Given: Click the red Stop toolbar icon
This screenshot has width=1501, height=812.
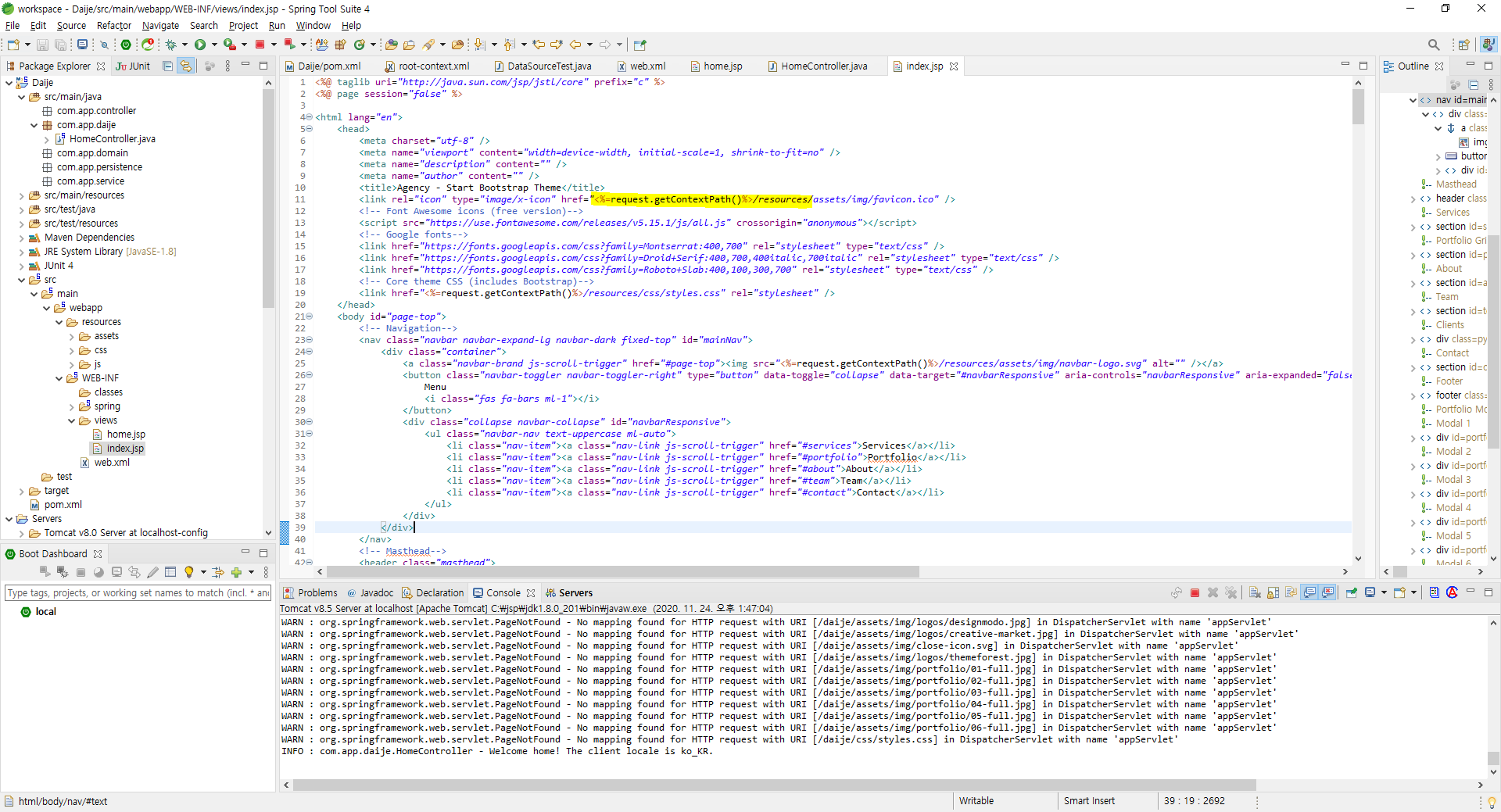Looking at the screenshot, I should pos(260,45).
